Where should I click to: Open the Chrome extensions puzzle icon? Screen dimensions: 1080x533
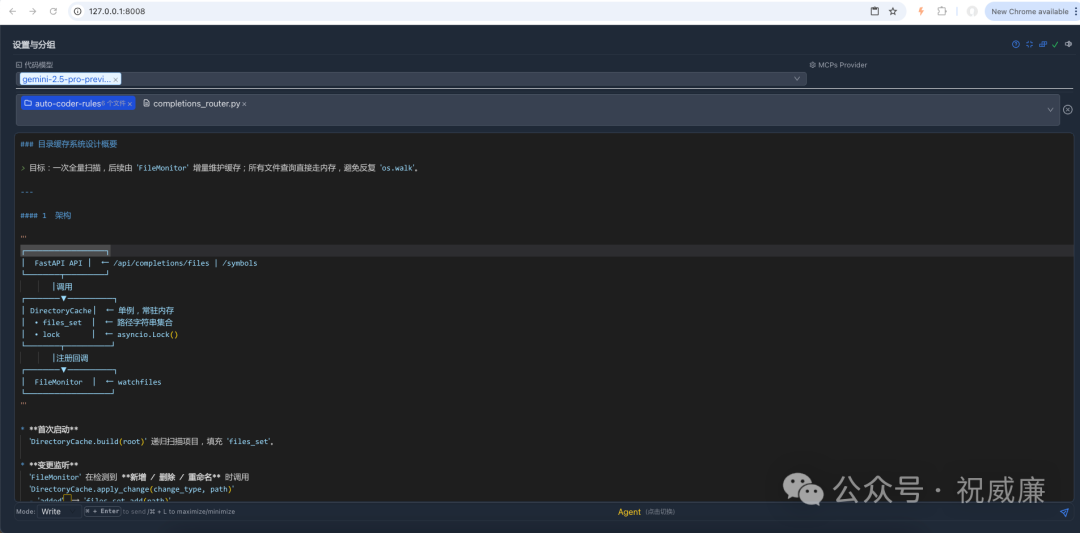tap(942, 11)
